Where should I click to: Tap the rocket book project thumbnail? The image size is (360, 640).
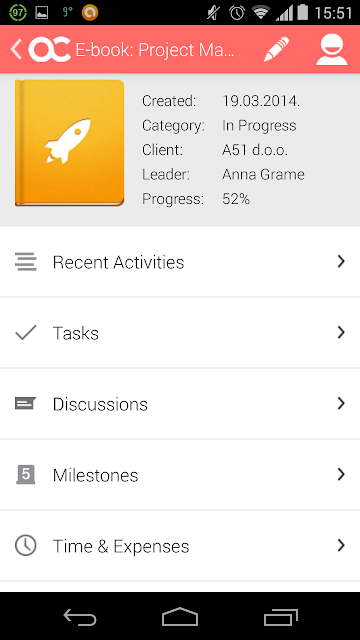click(x=69, y=143)
